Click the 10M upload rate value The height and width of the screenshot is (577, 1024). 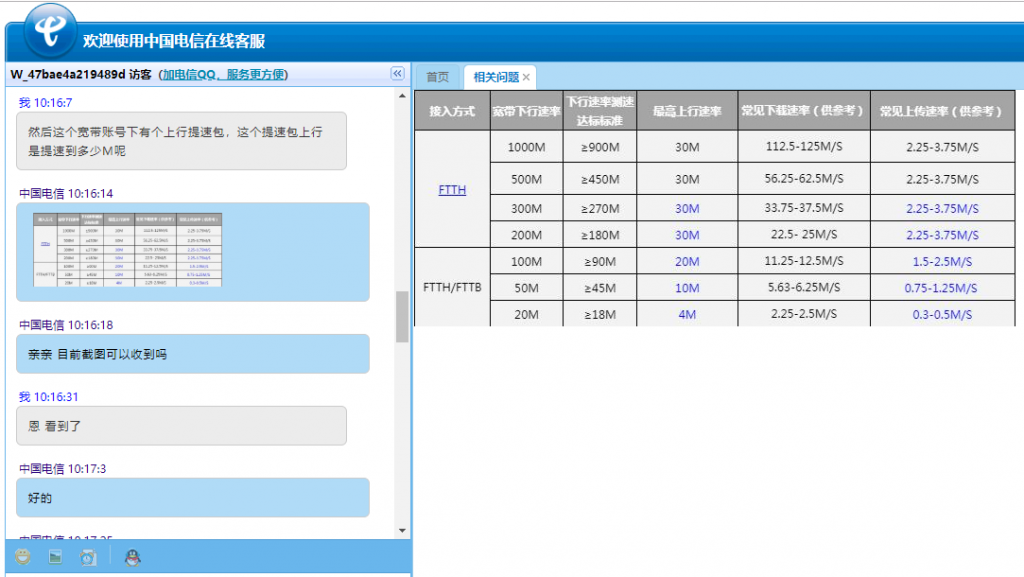pos(687,288)
